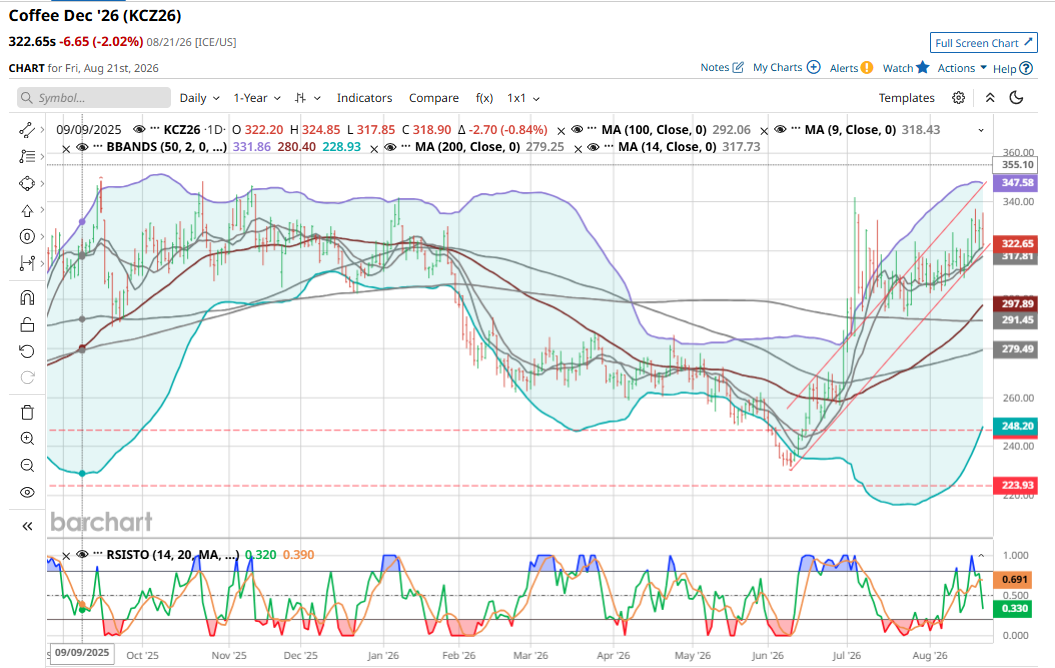Click the Symbol search field

tap(94, 98)
